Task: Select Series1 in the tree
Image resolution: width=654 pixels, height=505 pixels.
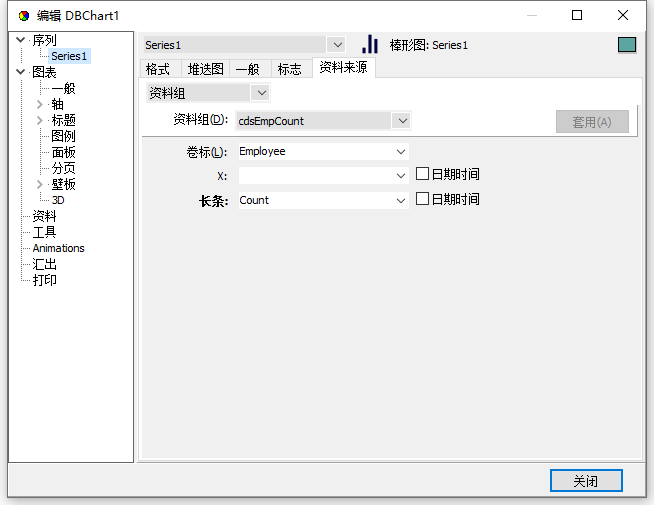Action: tap(69, 56)
